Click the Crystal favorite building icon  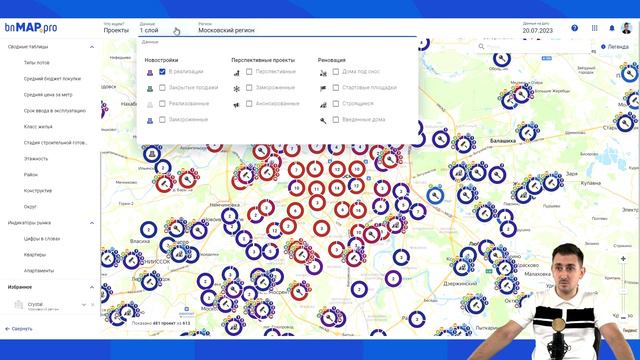pyautogui.click(x=18, y=304)
